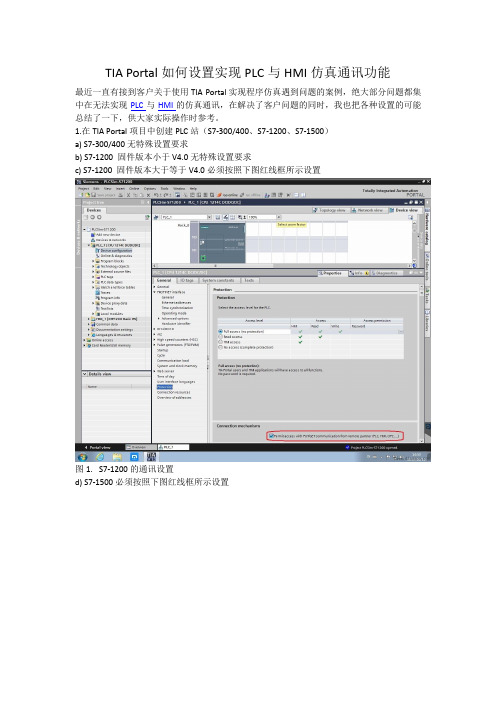Open the Edit menu
This screenshot has width=496, height=702.
(96, 188)
